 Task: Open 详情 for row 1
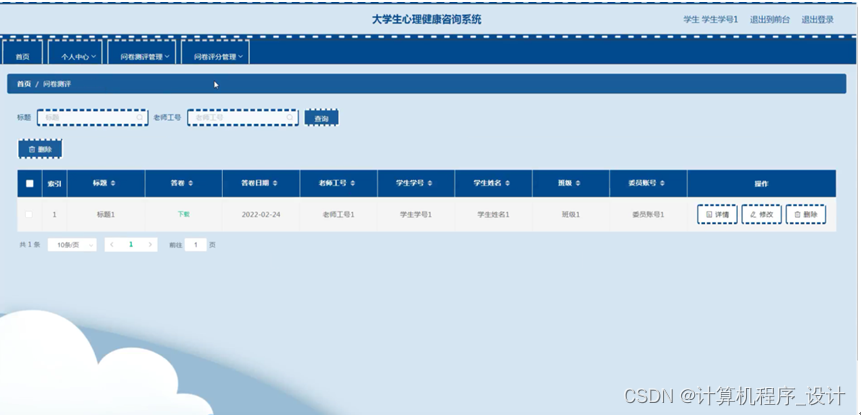coord(717,215)
